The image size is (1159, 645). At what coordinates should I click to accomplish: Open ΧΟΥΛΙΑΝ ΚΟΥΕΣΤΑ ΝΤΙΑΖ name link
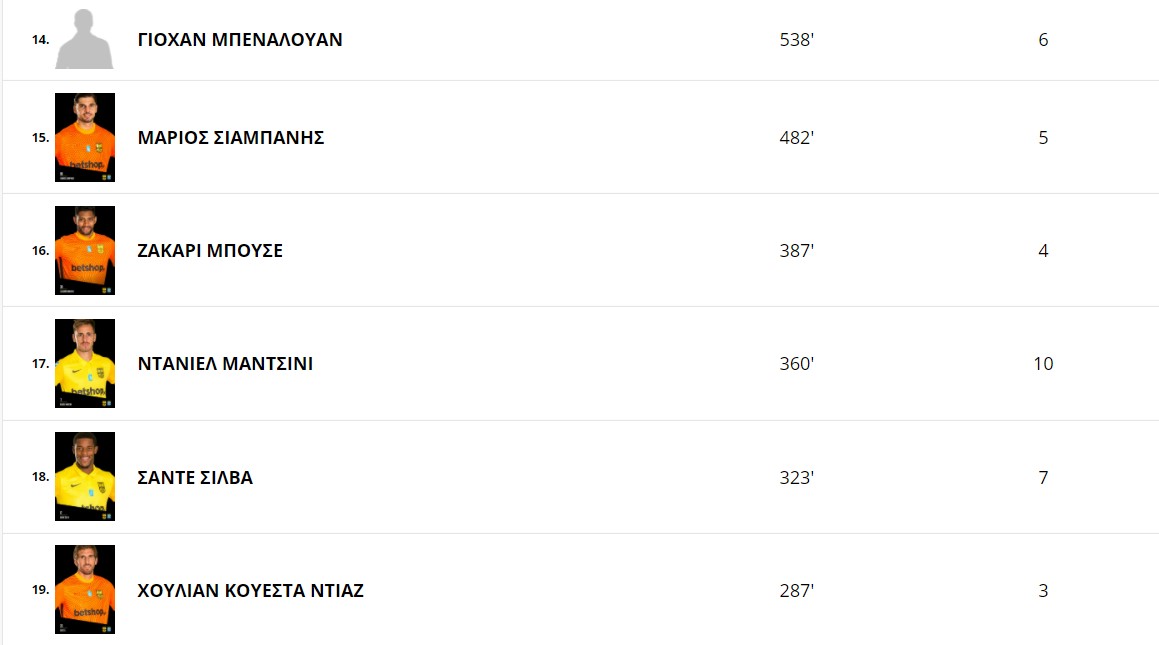251,591
